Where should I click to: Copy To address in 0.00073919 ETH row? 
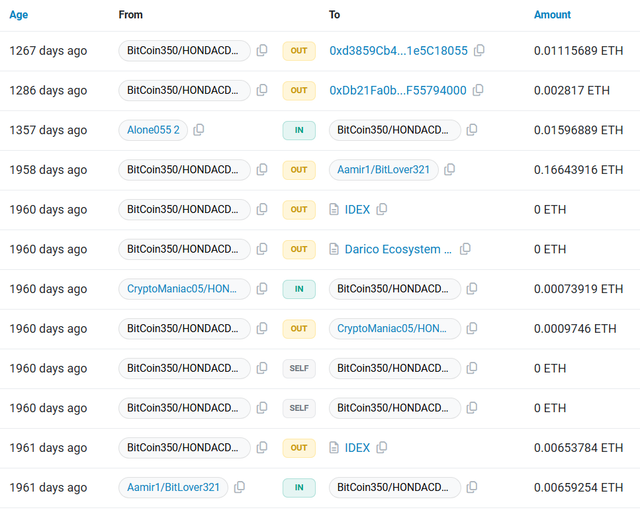click(x=472, y=288)
